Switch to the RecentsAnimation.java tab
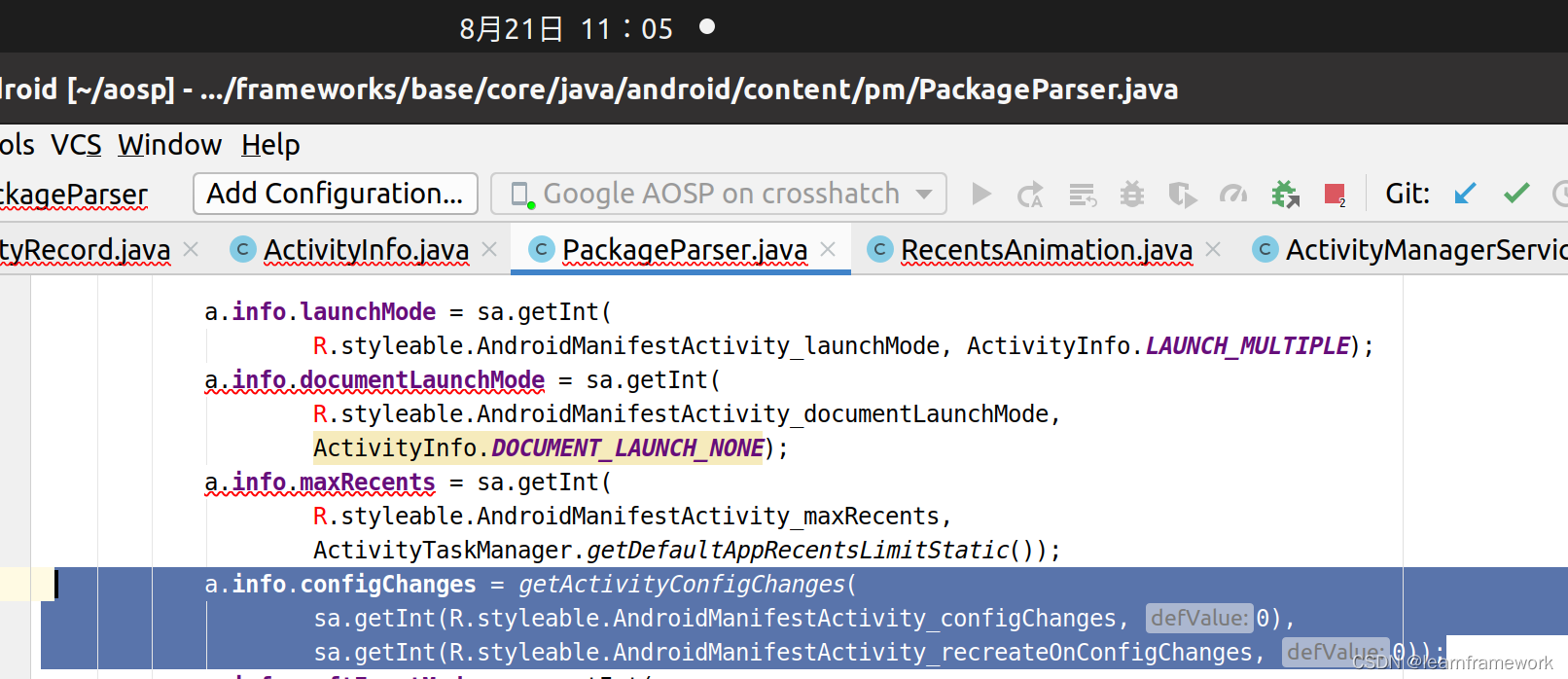The image size is (1568, 679). 1047,250
